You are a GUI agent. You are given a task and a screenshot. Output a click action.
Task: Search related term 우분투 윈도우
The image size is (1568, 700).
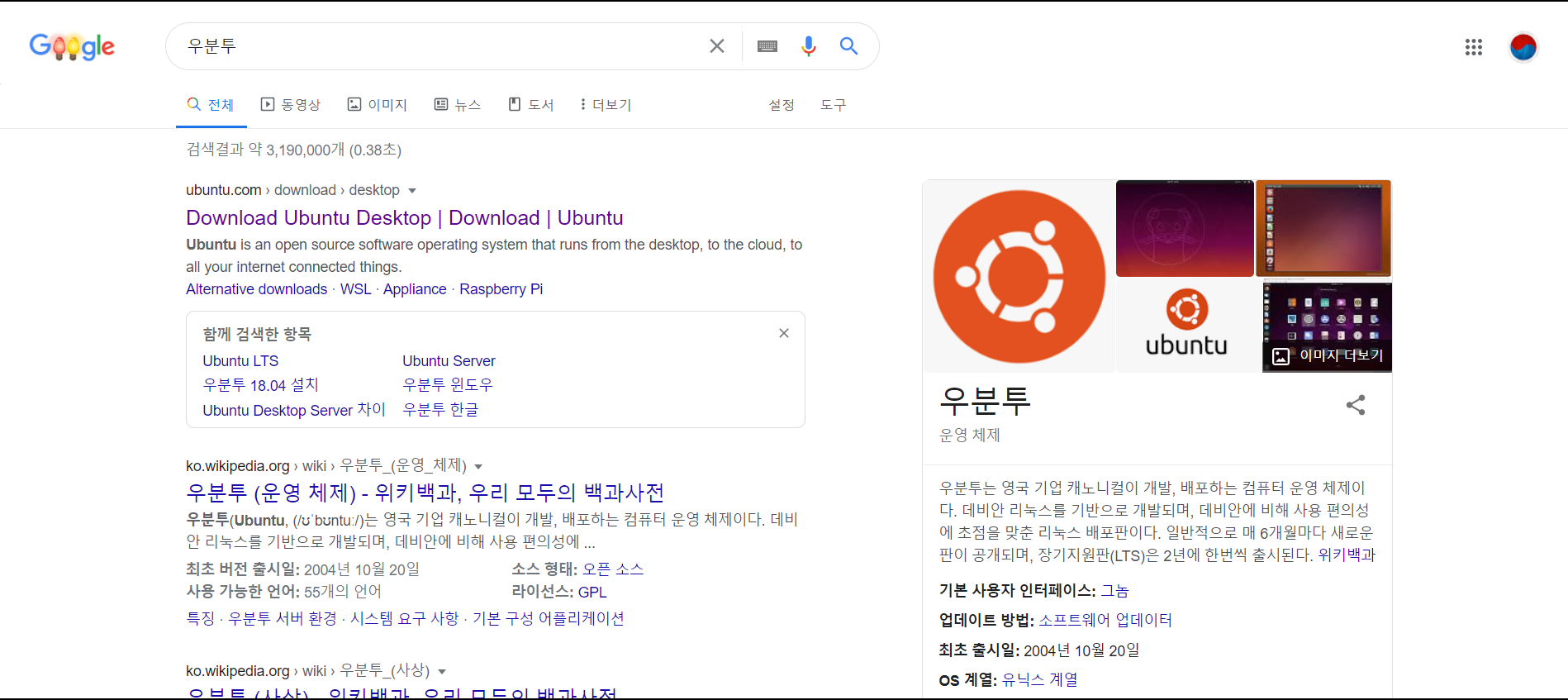pyautogui.click(x=448, y=385)
